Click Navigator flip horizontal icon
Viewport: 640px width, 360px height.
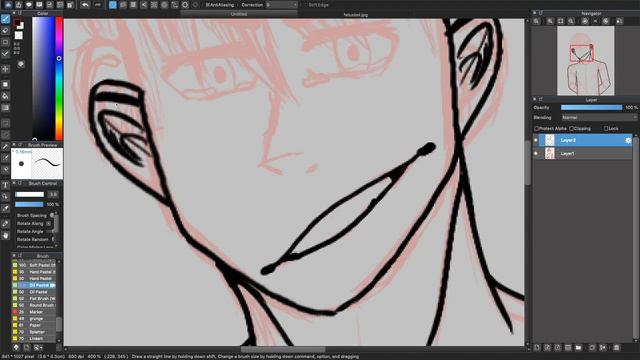(620, 21)
